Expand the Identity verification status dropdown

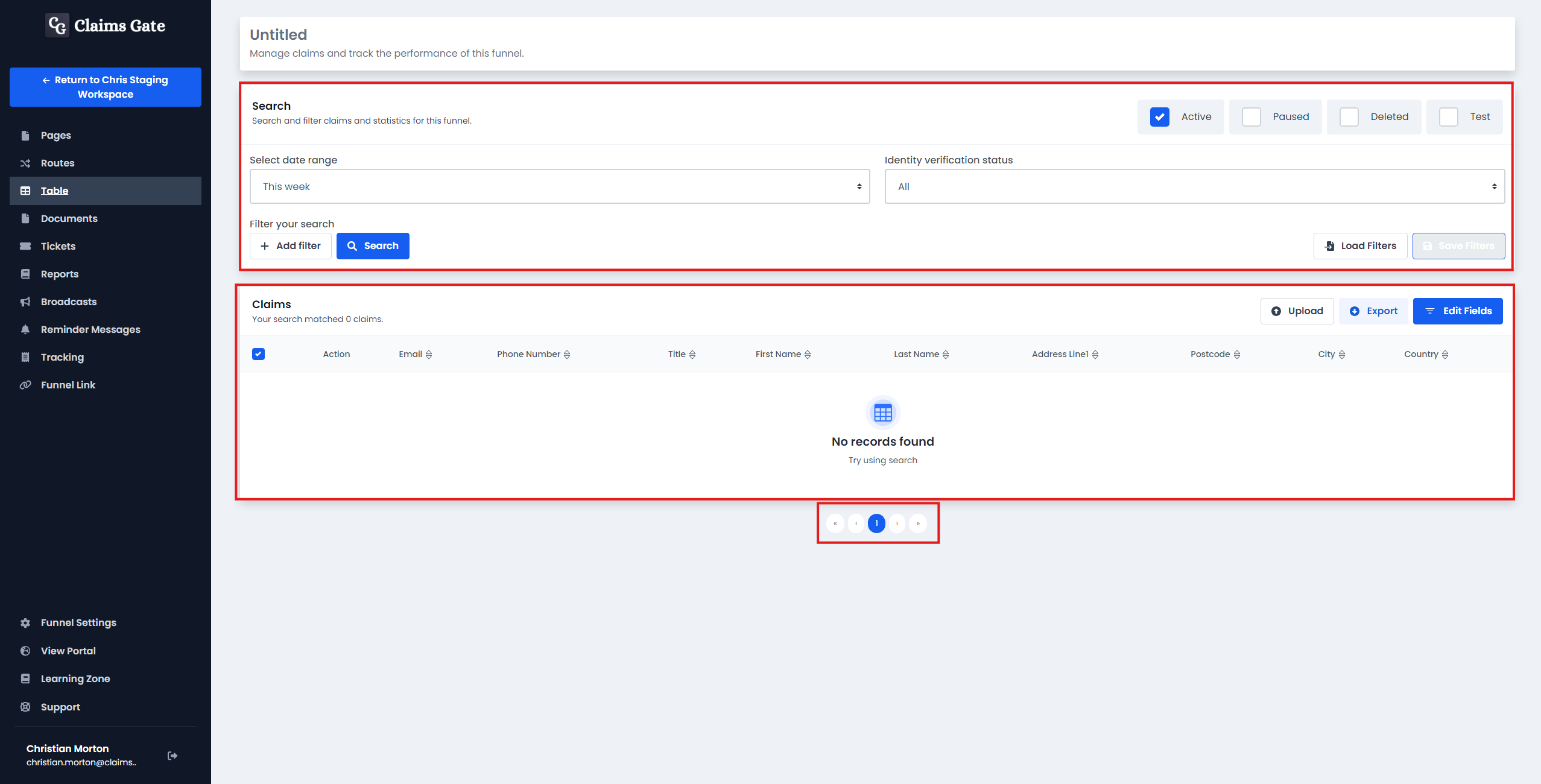1194,186
